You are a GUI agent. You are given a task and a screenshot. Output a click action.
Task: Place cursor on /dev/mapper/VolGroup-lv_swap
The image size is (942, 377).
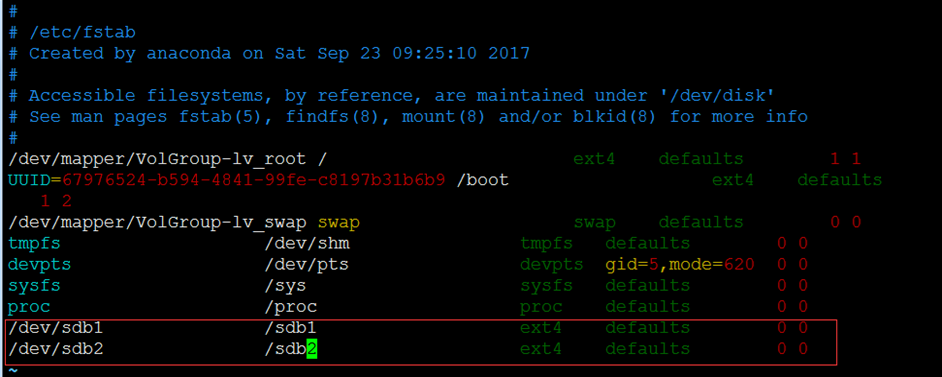(x=157, y=223)
